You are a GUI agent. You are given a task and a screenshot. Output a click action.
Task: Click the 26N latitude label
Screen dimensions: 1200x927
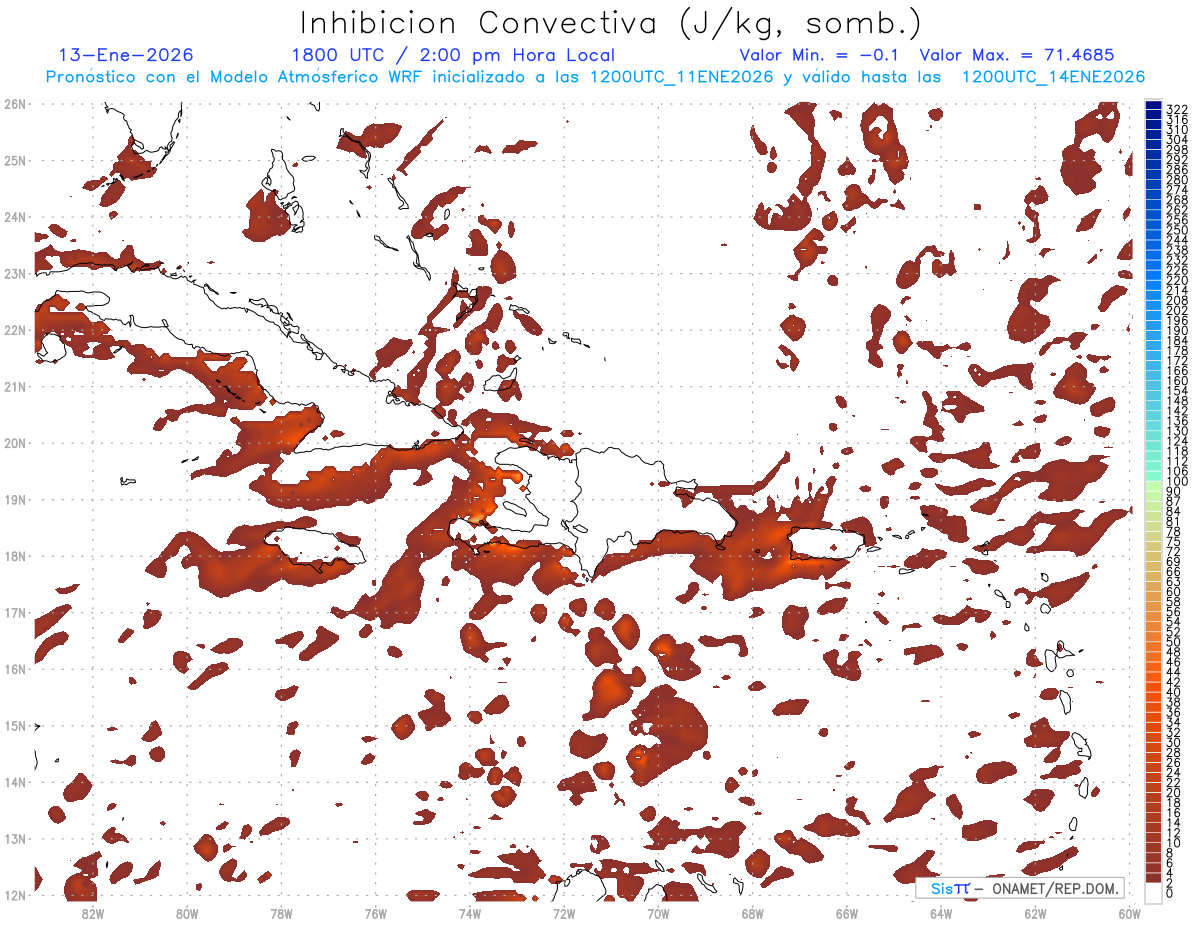point(15,104)
